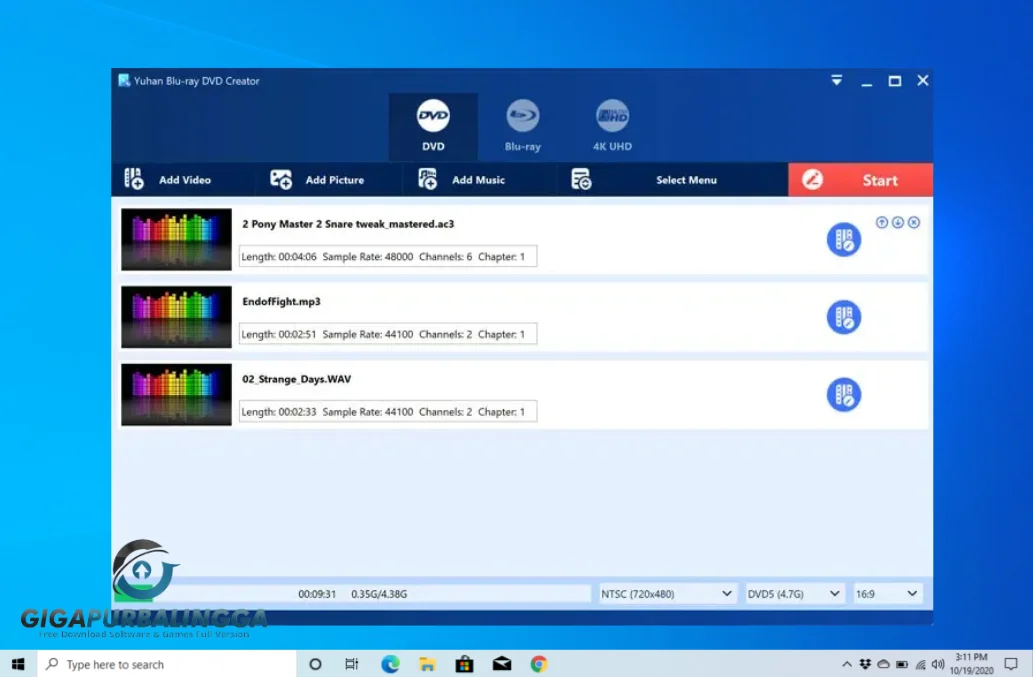
Task: Open the taskbar clock showing 3:11 PM
Action: click(972, 664)
